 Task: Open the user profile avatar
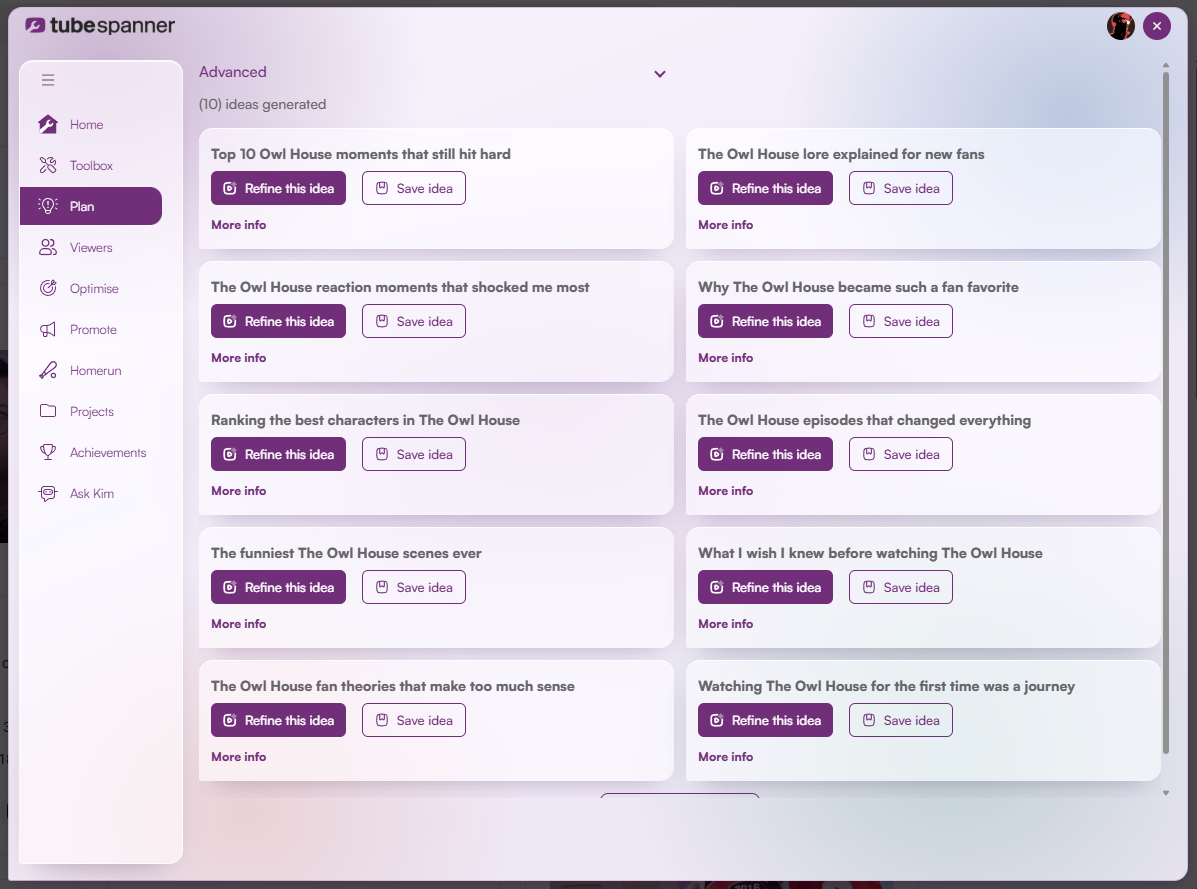[1121, 26]
